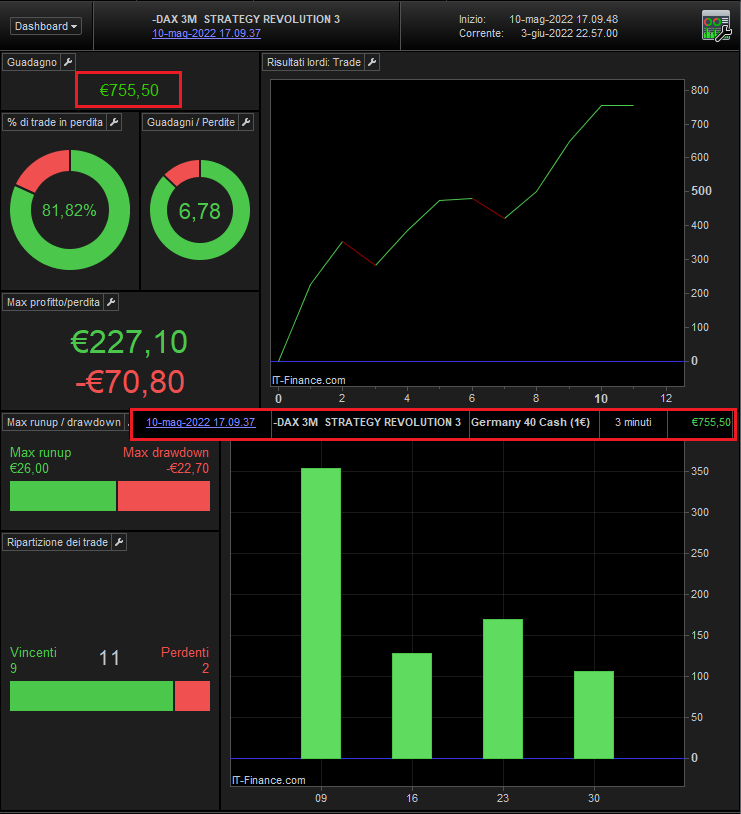Configure the % di trade in perdita panel
This screenshot has height=814, width=741.
114,123
